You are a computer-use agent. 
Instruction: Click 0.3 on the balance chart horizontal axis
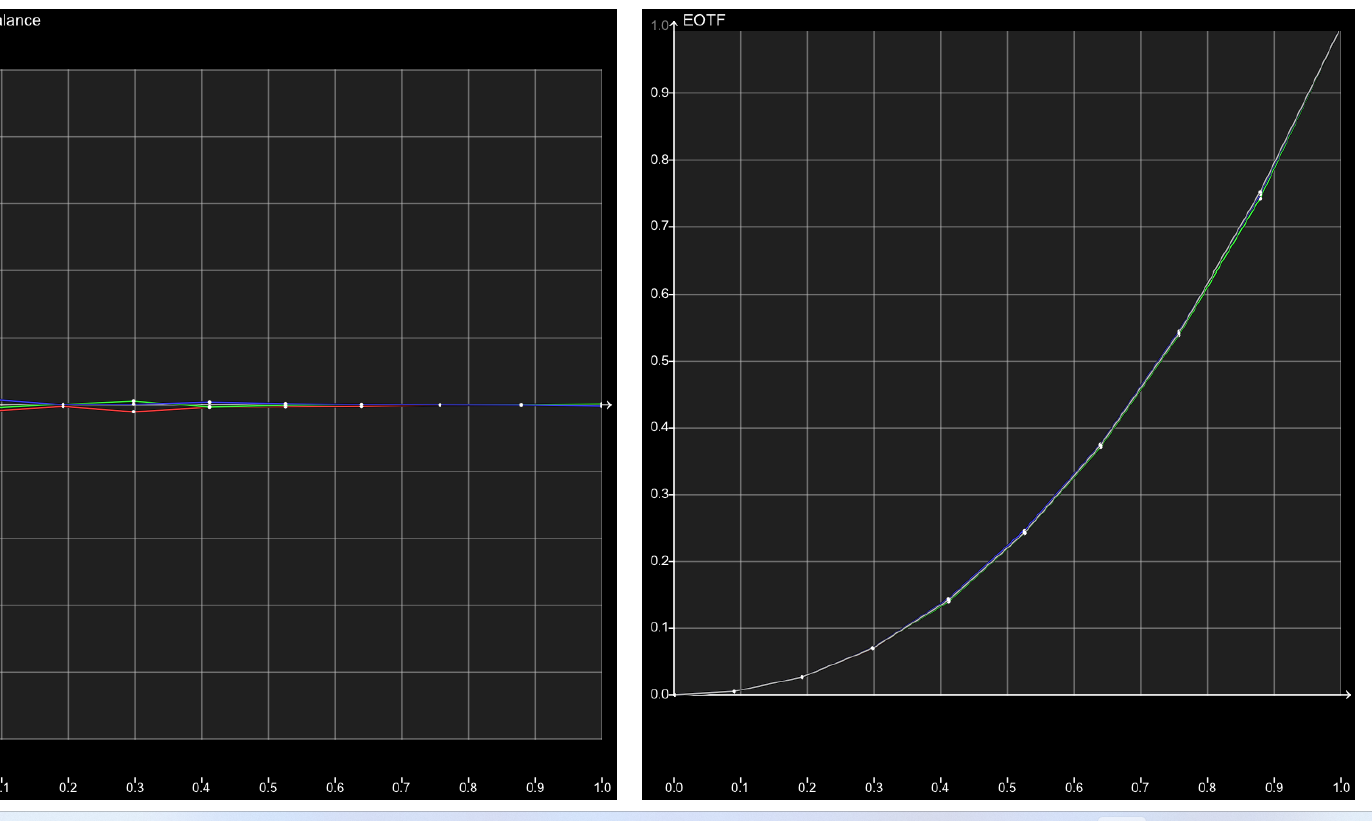click(135, 787)
